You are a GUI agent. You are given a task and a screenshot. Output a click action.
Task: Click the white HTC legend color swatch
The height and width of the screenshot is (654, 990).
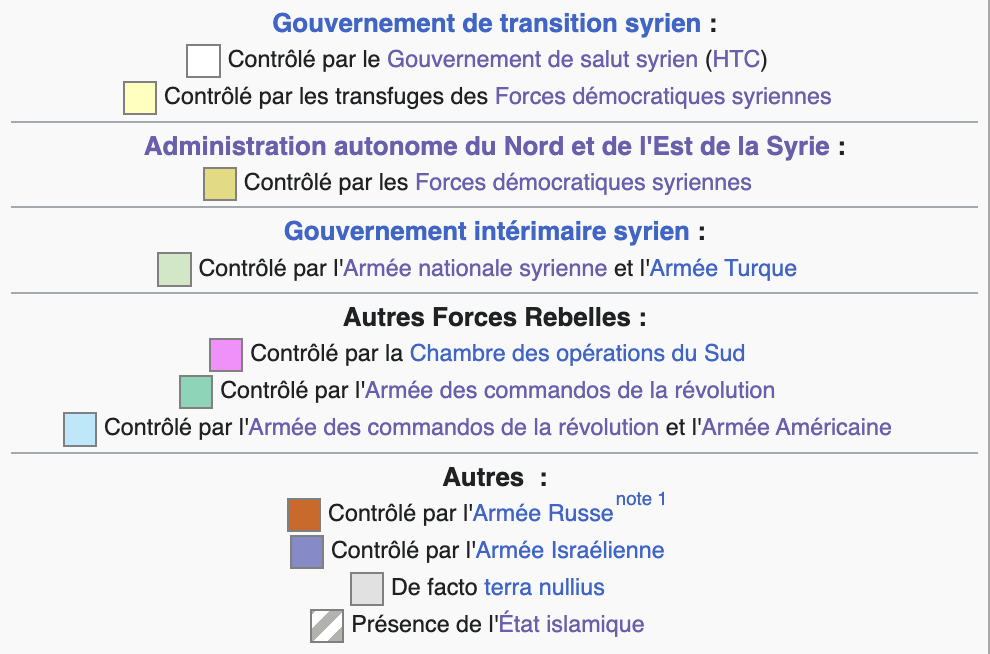[203, 60]
